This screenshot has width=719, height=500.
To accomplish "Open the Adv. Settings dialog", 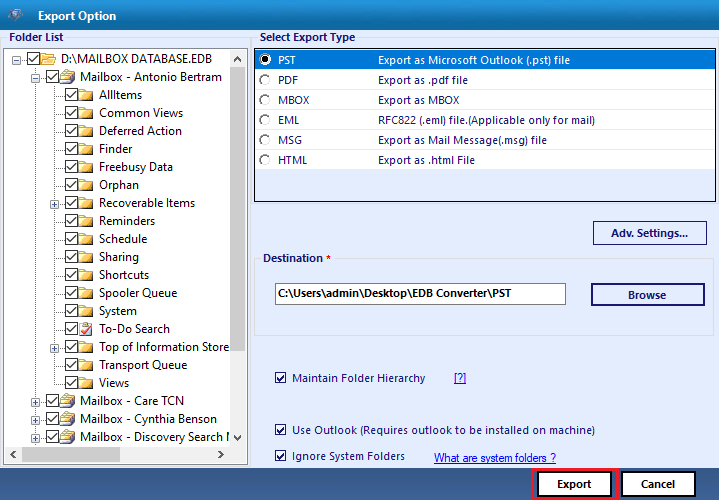I will coord(649,233).
